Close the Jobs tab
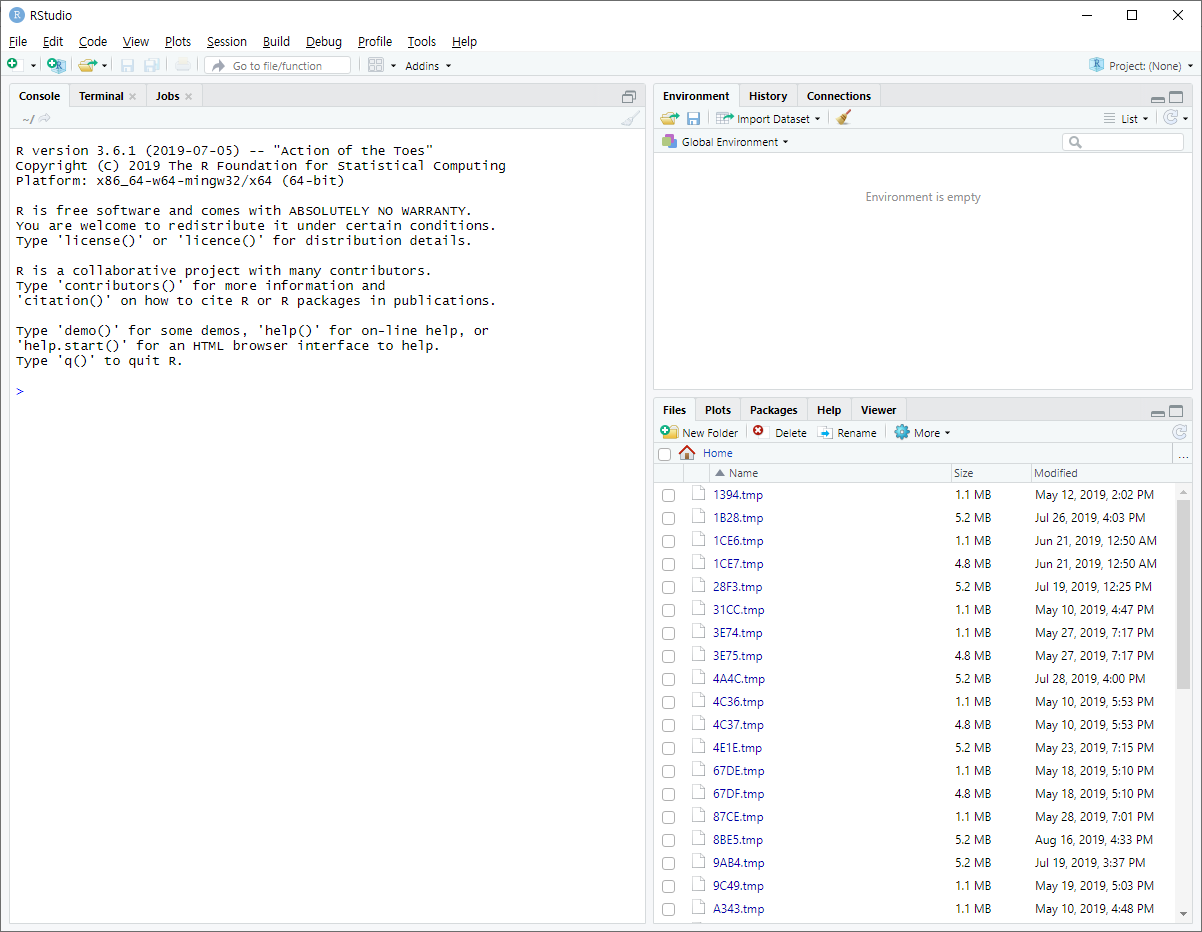The image size is (1202, 932). pyautogui.click(x=188, y=97)
